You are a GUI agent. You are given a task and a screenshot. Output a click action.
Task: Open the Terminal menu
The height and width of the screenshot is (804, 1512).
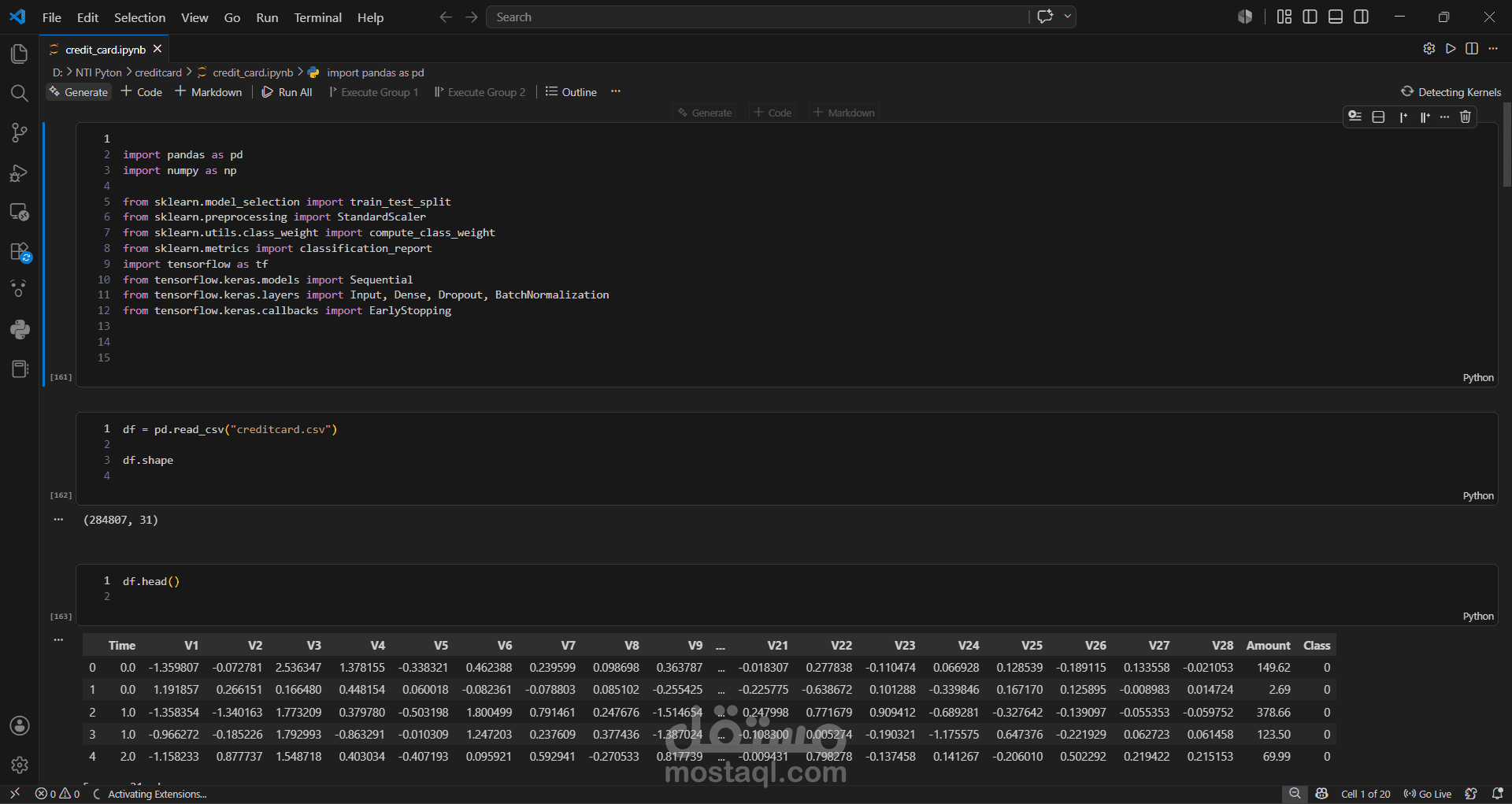pos(317,17)
